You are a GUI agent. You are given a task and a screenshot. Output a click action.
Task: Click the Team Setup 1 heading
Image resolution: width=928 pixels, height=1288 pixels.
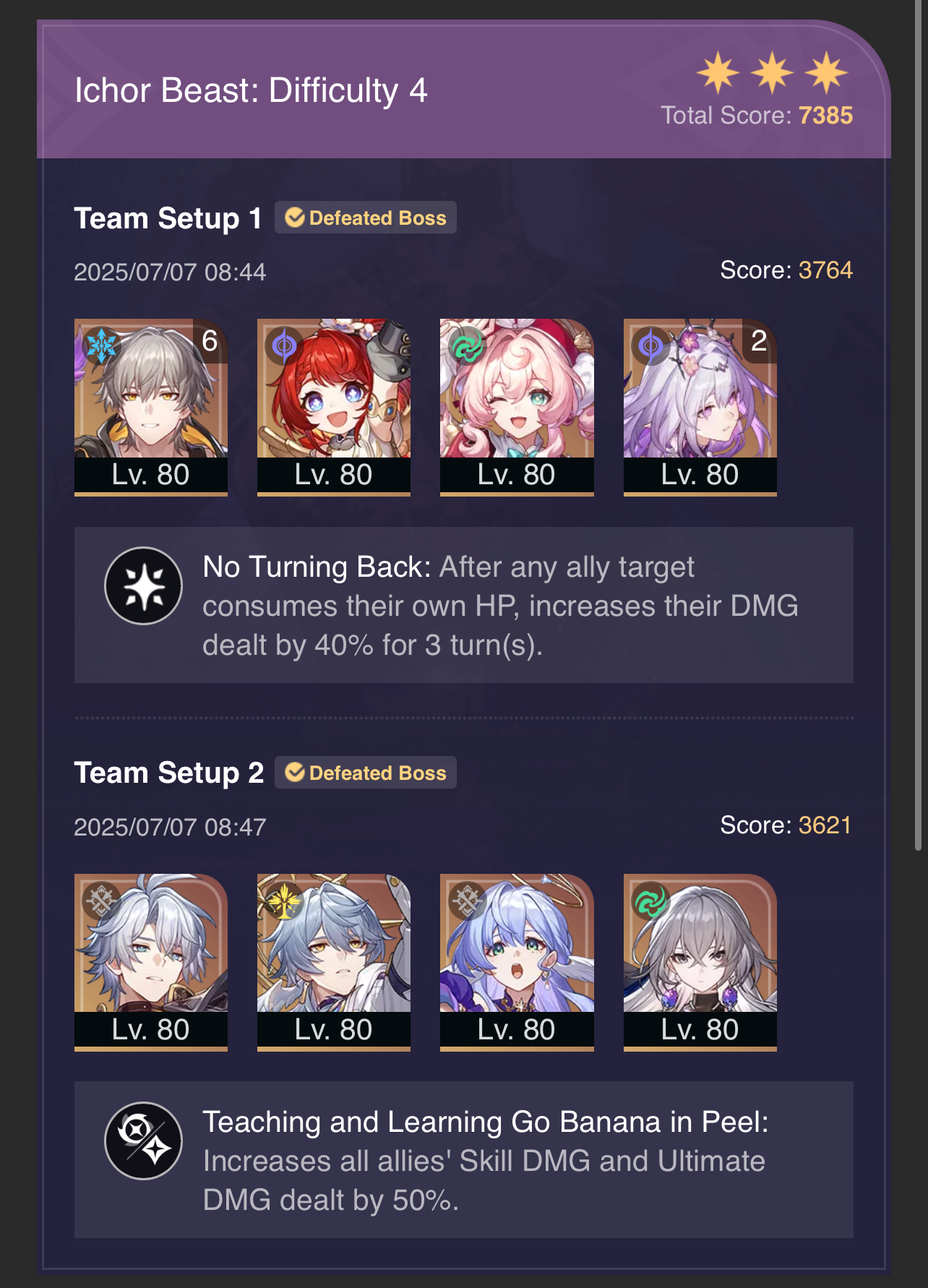pos(168,218)
